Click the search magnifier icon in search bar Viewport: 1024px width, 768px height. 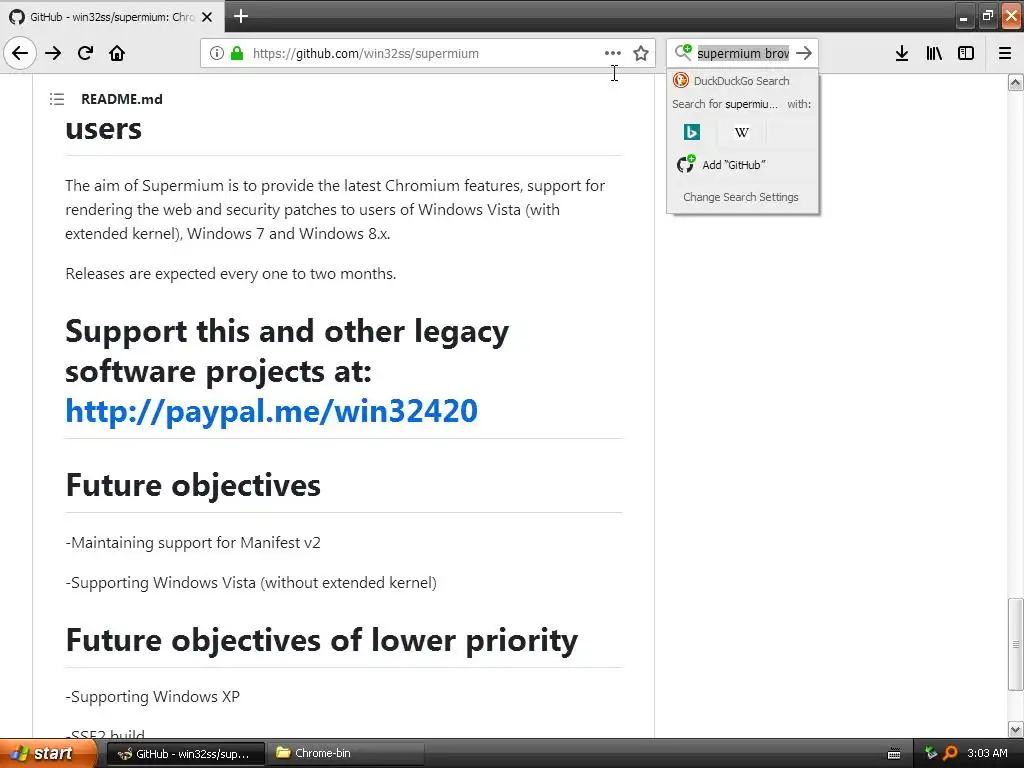[683, 52]
